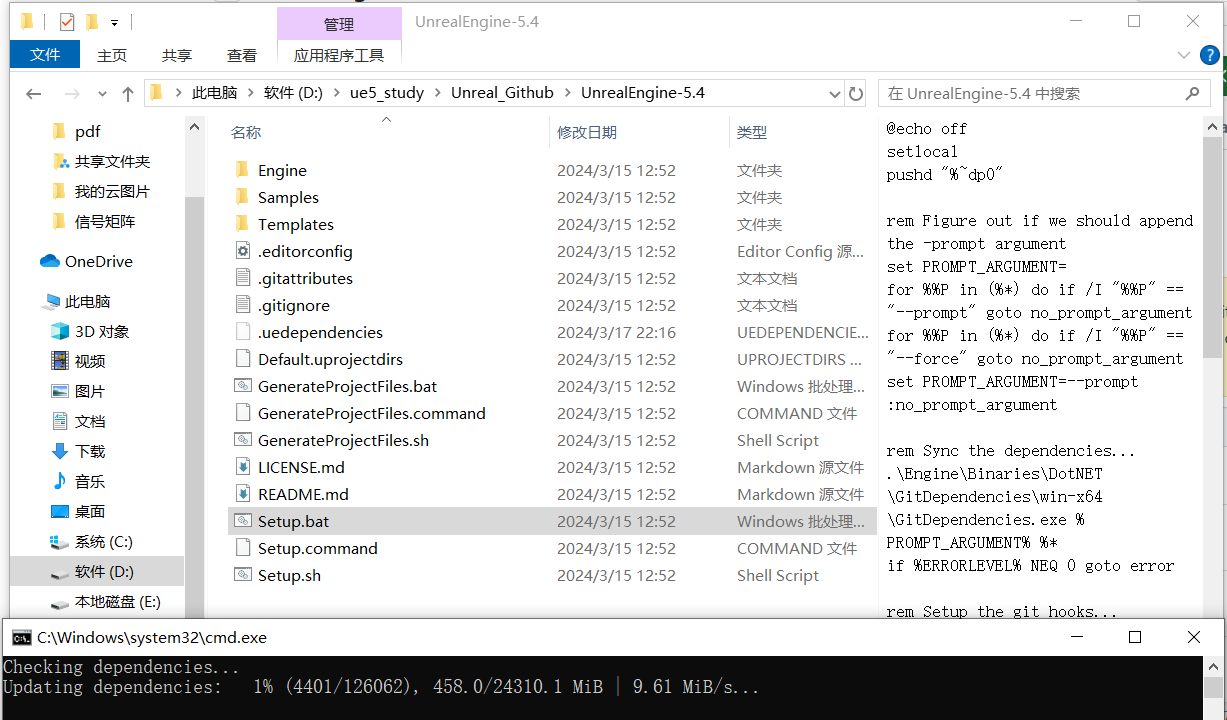Click the GenerateProjectFiles.sh file icon
The image size is (1227, 720).
pos(242,440)
